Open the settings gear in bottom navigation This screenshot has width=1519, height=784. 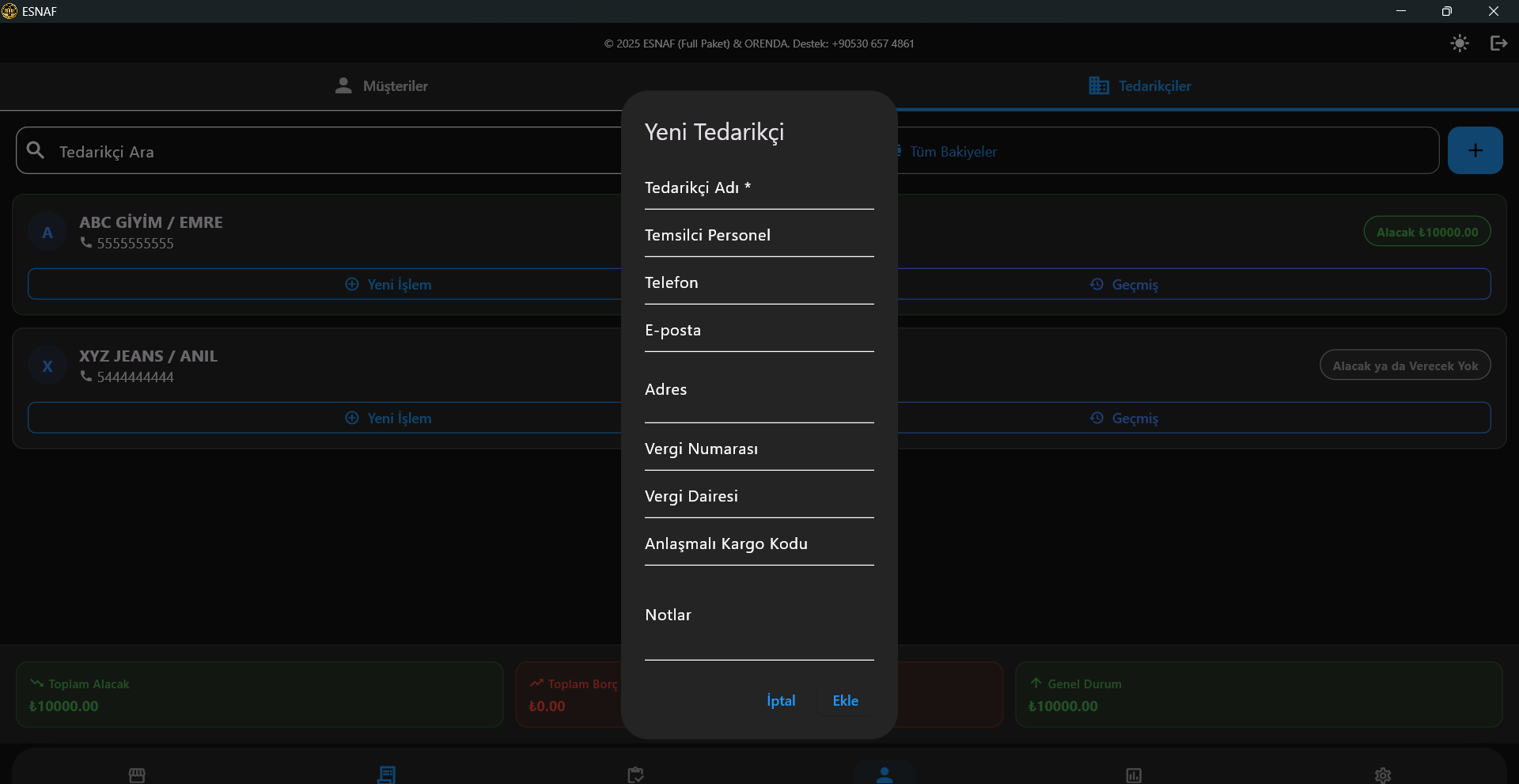[x=1383, y=775]
